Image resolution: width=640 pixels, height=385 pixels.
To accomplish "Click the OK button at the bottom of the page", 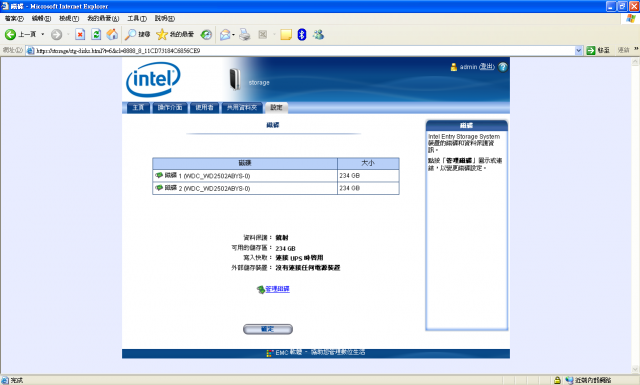I will (x=268, y=329).
